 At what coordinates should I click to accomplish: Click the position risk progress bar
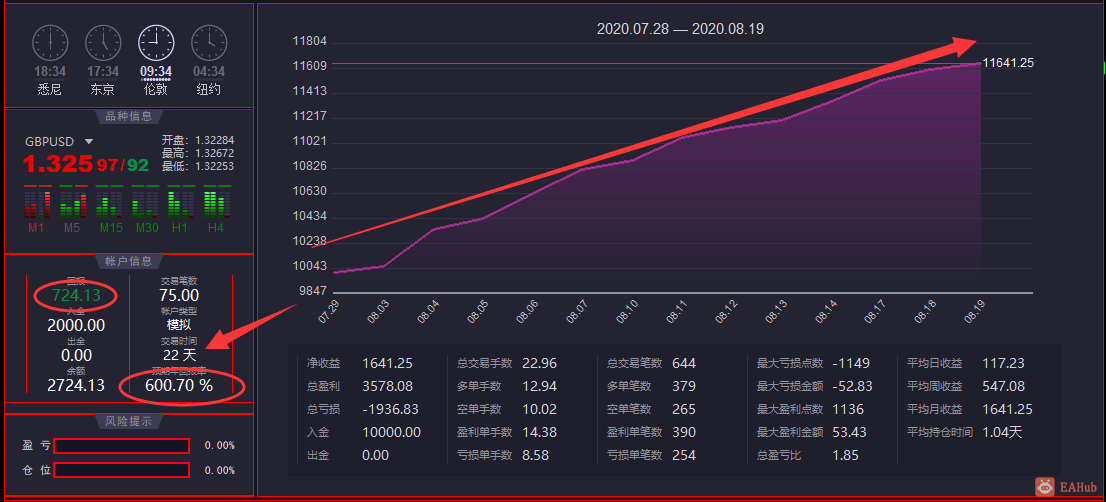121,470
